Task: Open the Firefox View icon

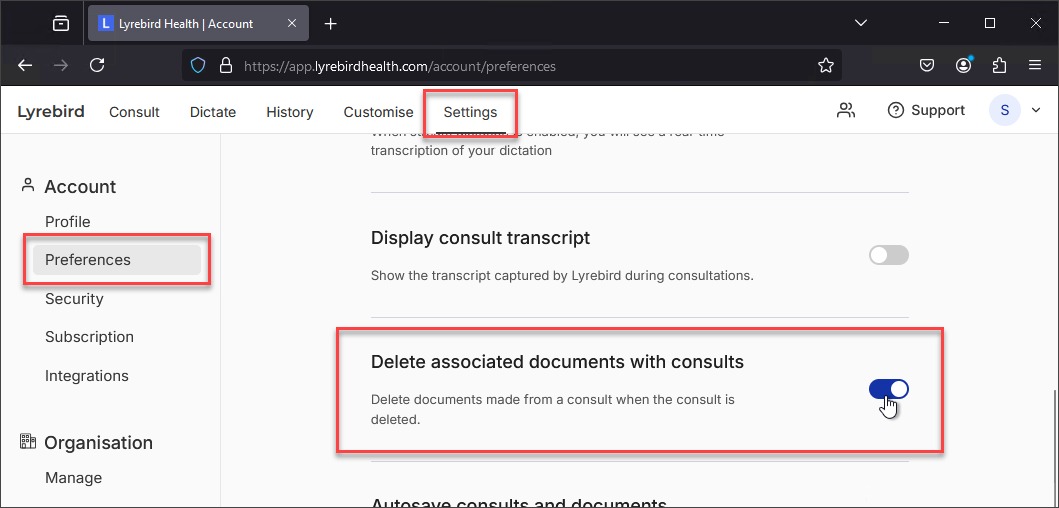Action: (61, 24)
